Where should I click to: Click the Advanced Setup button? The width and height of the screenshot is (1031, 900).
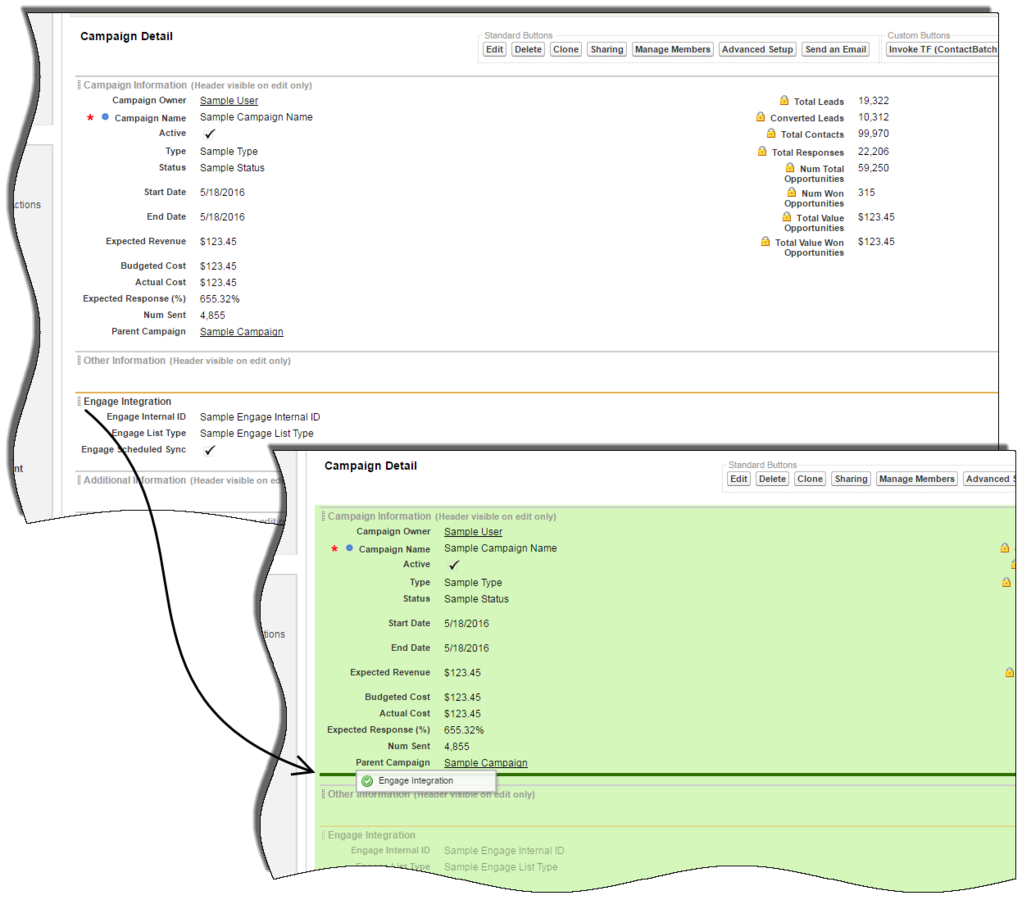[x=757, y=49]
